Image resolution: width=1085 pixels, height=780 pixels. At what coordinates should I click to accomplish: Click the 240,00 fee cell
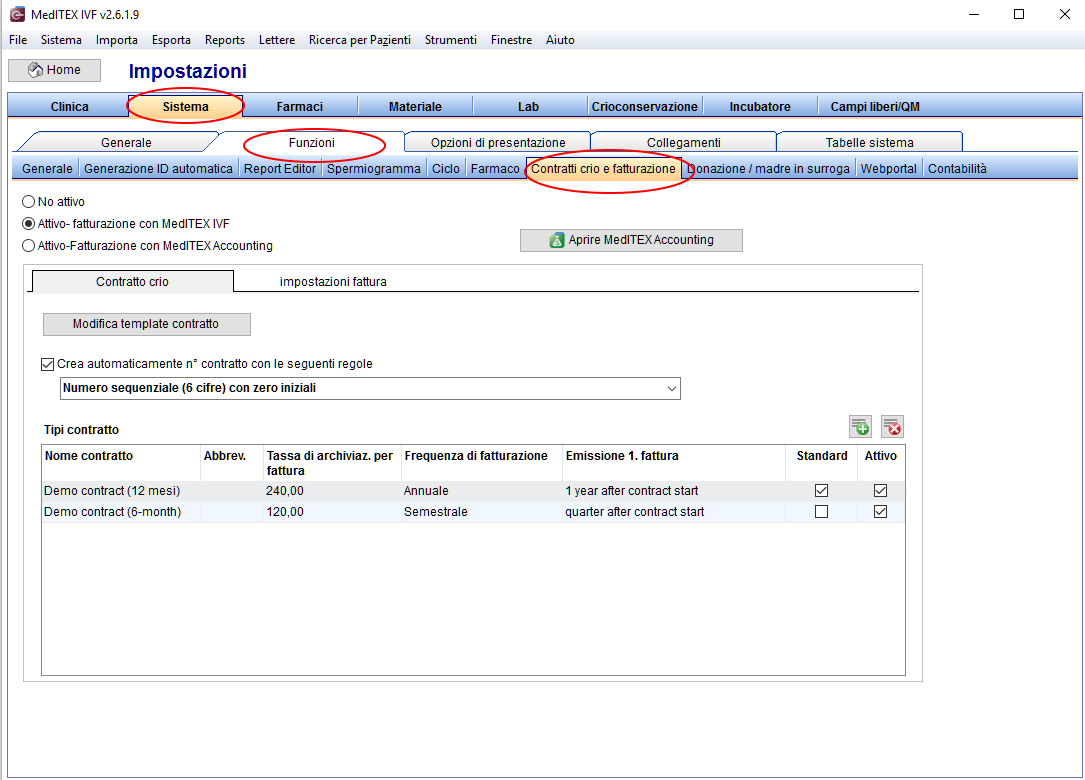click(x=332, y=491)
